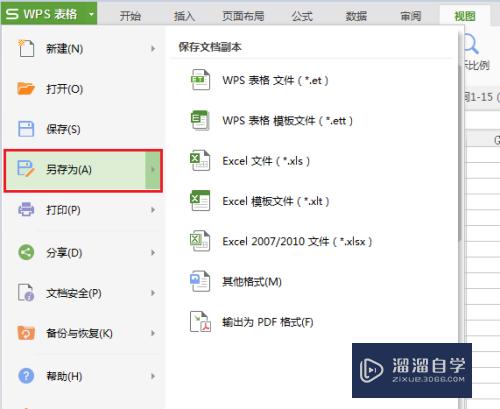Click the Excel .xls file icon
The height and width of the screenshot is (409, 500).
[200, 160]
